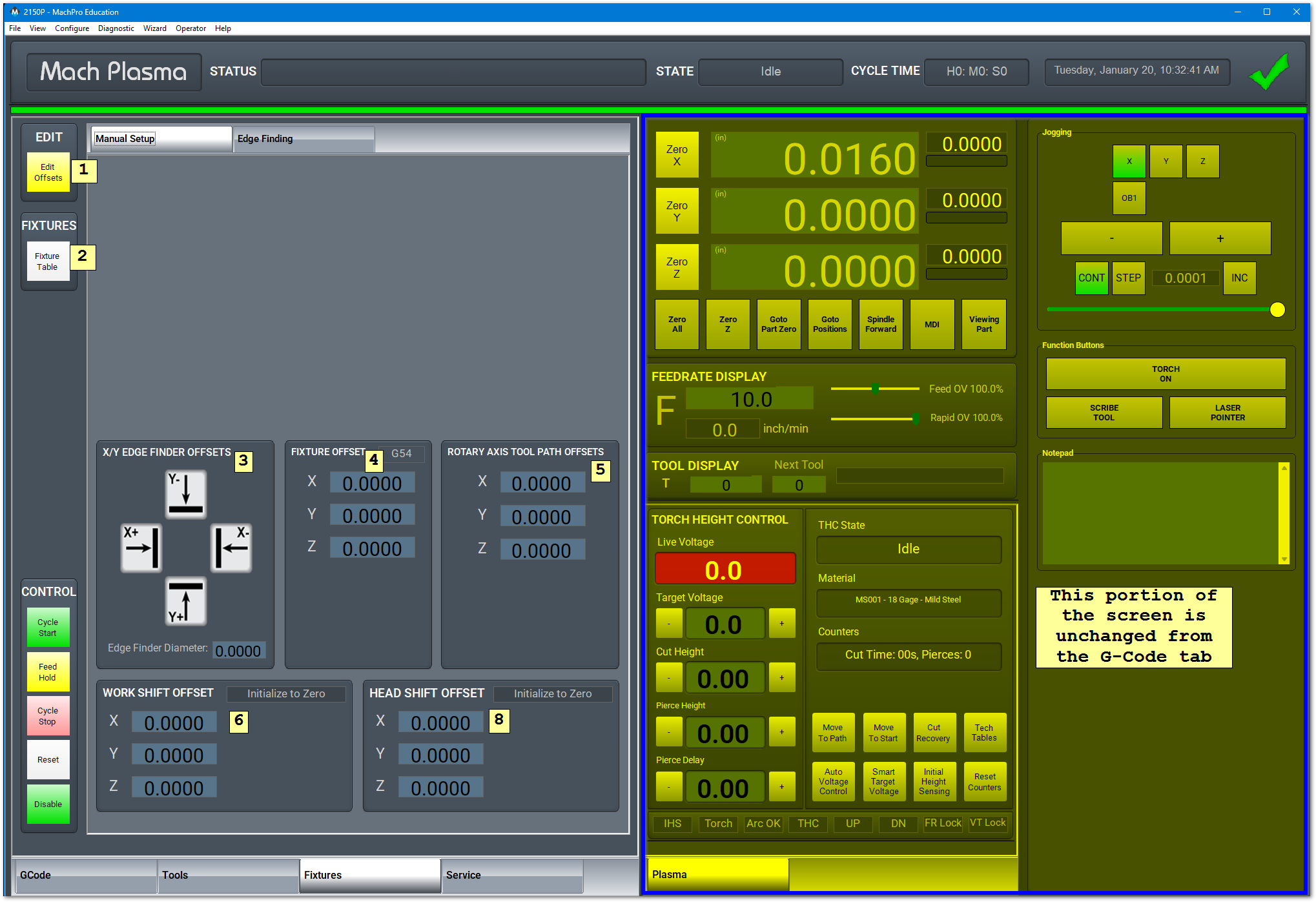
Task: Click the Feed OV slider handle
Action: [x=875, y=389]
